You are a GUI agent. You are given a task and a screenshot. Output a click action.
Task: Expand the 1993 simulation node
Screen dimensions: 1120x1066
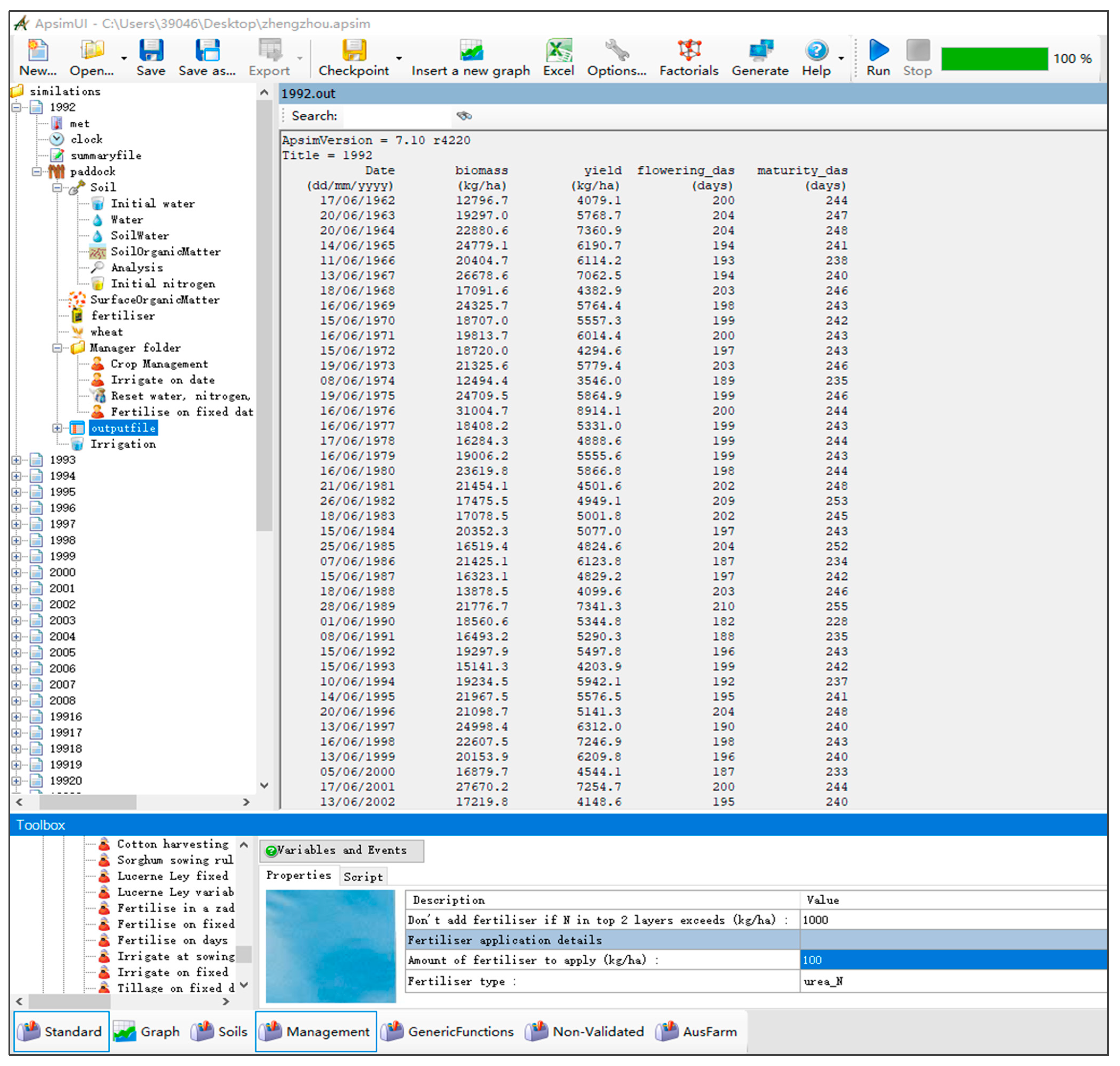[x=16, y=460]
